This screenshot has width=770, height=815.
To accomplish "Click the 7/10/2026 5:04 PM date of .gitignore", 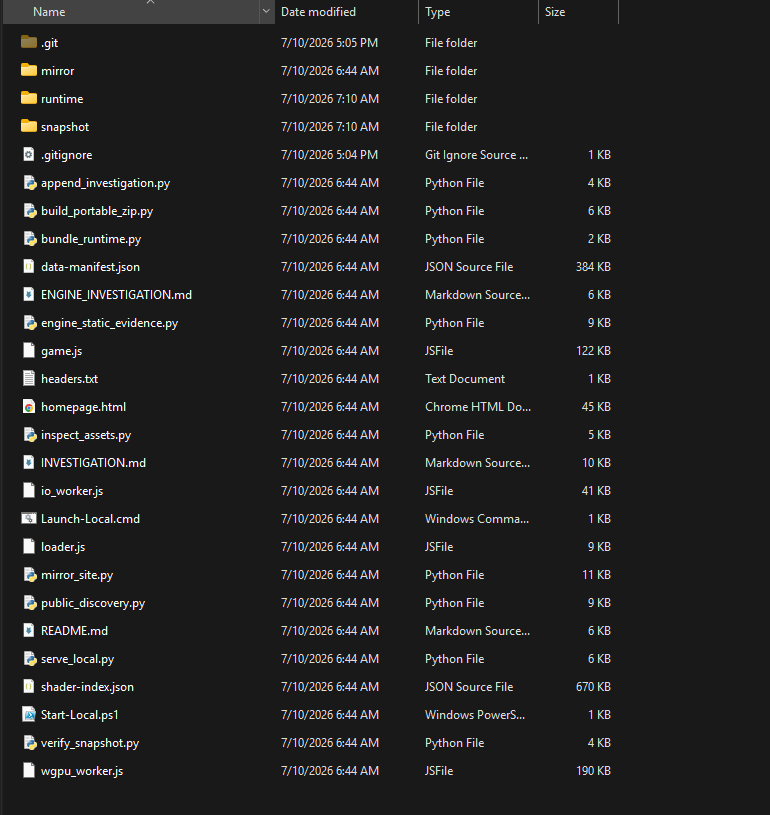I will click(330, 155).
